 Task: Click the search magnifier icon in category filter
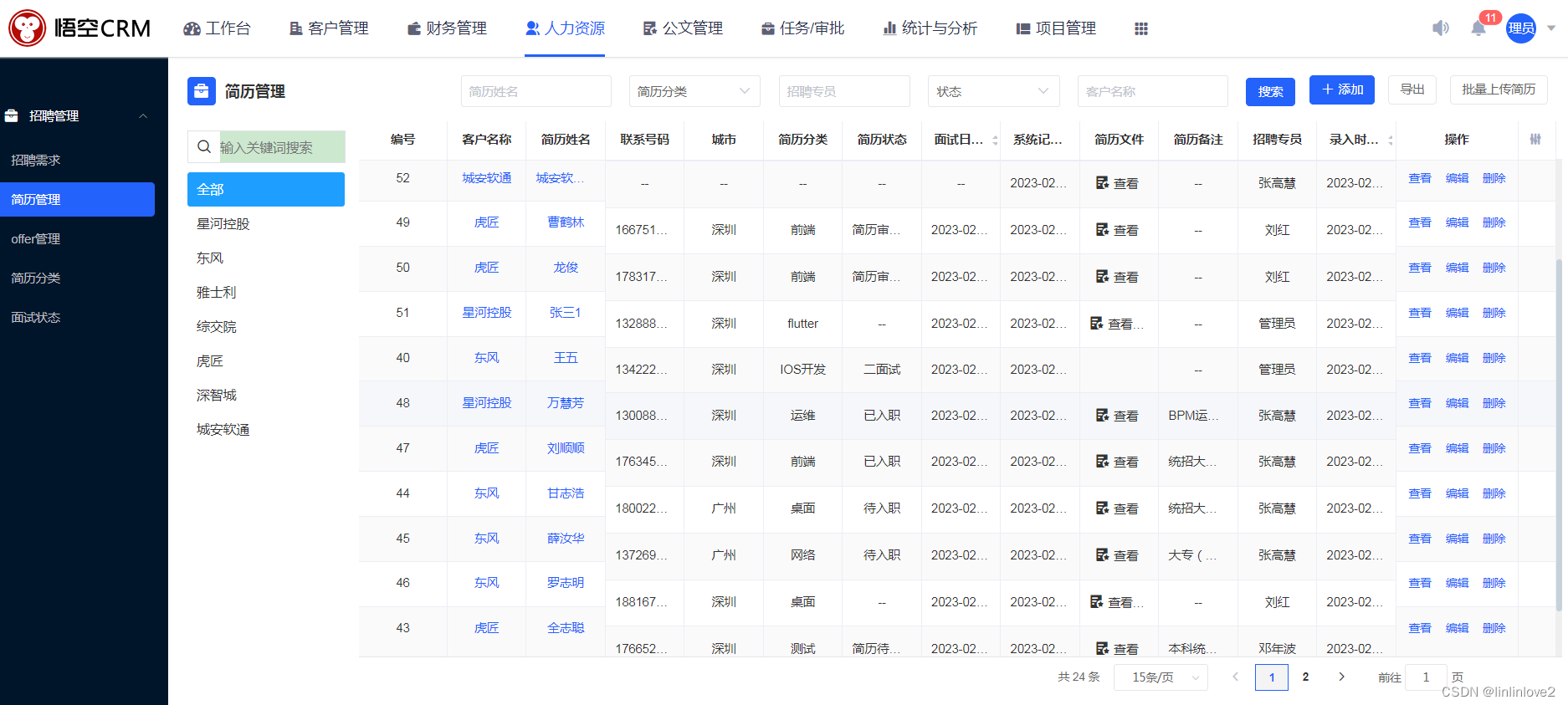pyautogui.click(x=203, y=147)
